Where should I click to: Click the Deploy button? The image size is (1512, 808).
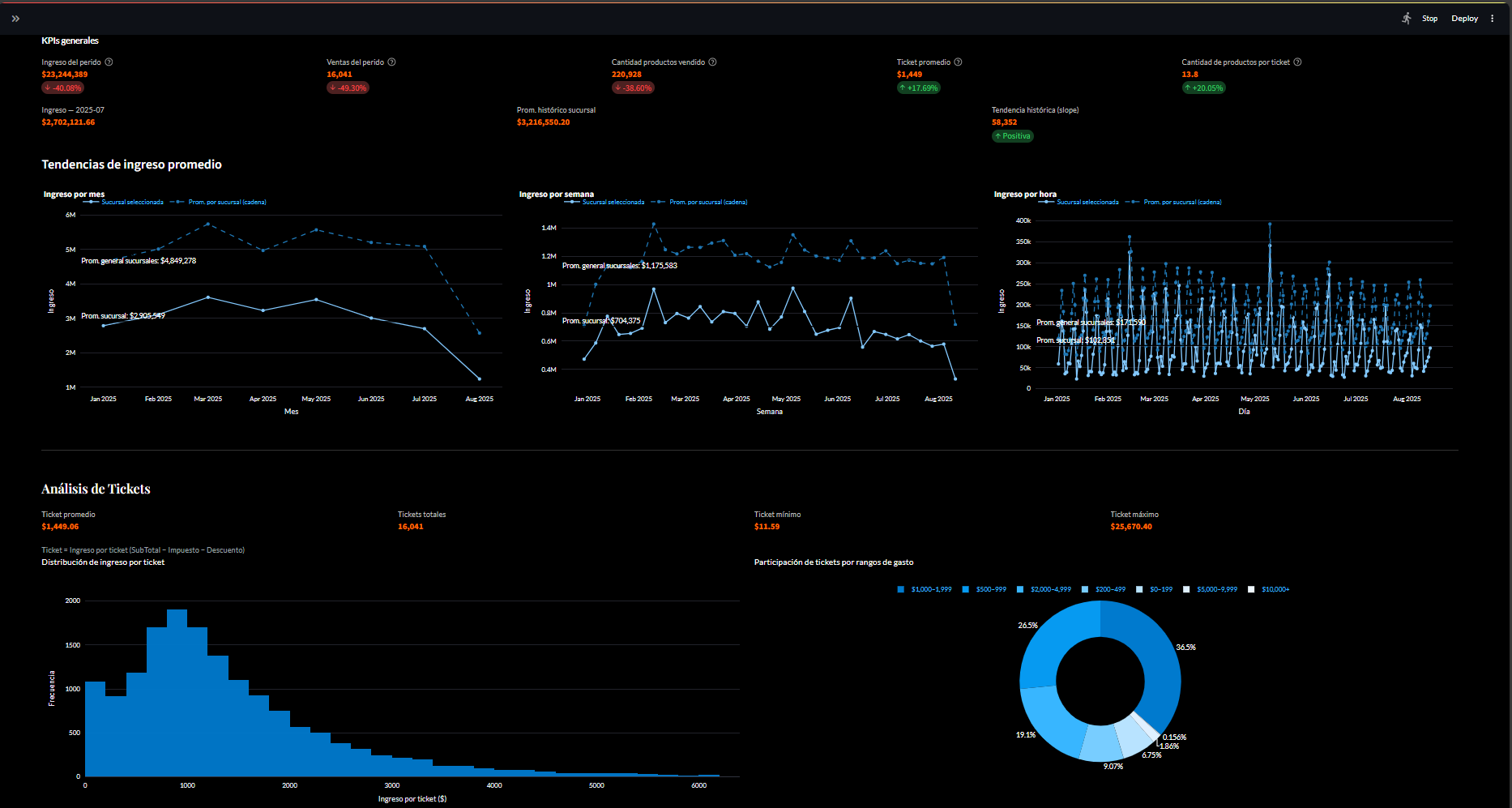[1464, 19]
